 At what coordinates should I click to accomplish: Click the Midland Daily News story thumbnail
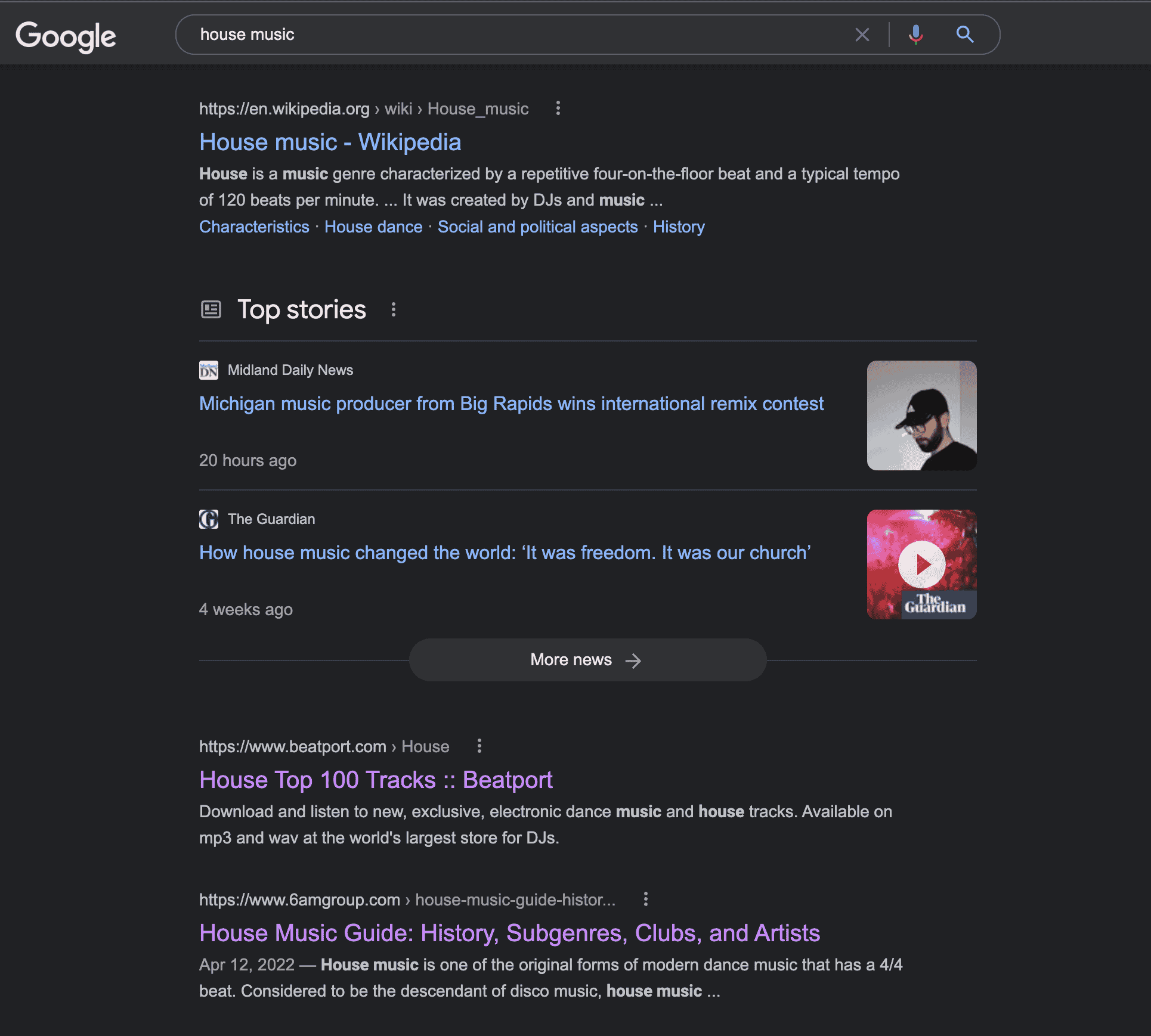[x=921, y=415]
